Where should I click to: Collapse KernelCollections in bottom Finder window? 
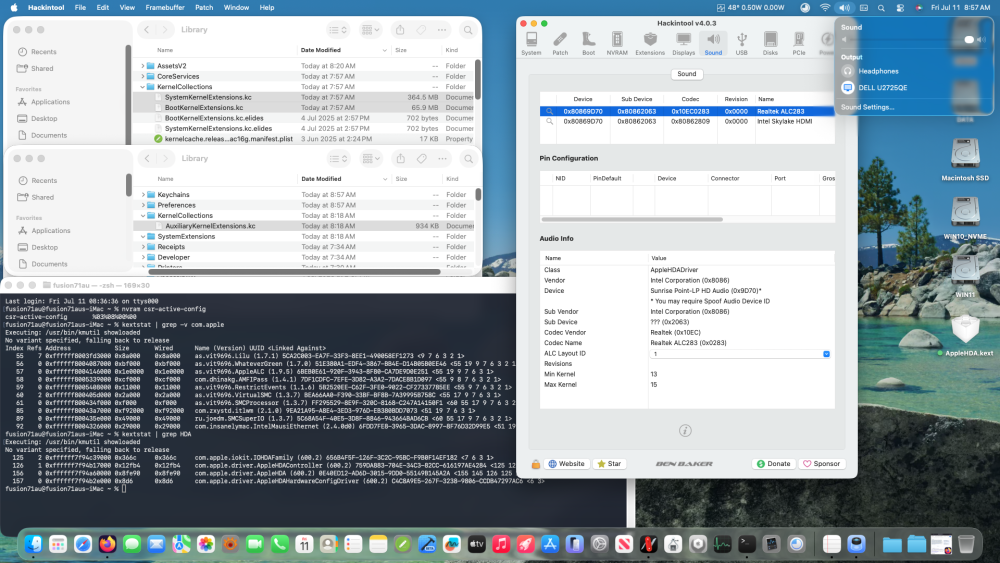[143, 216]
